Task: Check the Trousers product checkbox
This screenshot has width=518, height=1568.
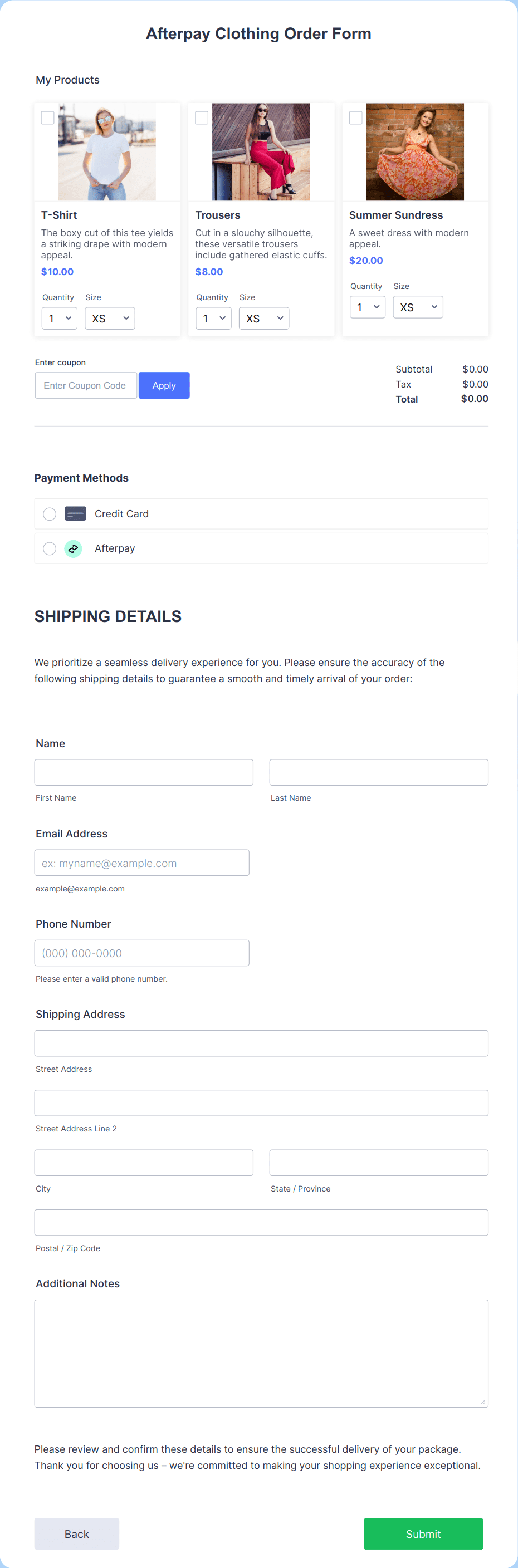Action: (x=201, y=118)
